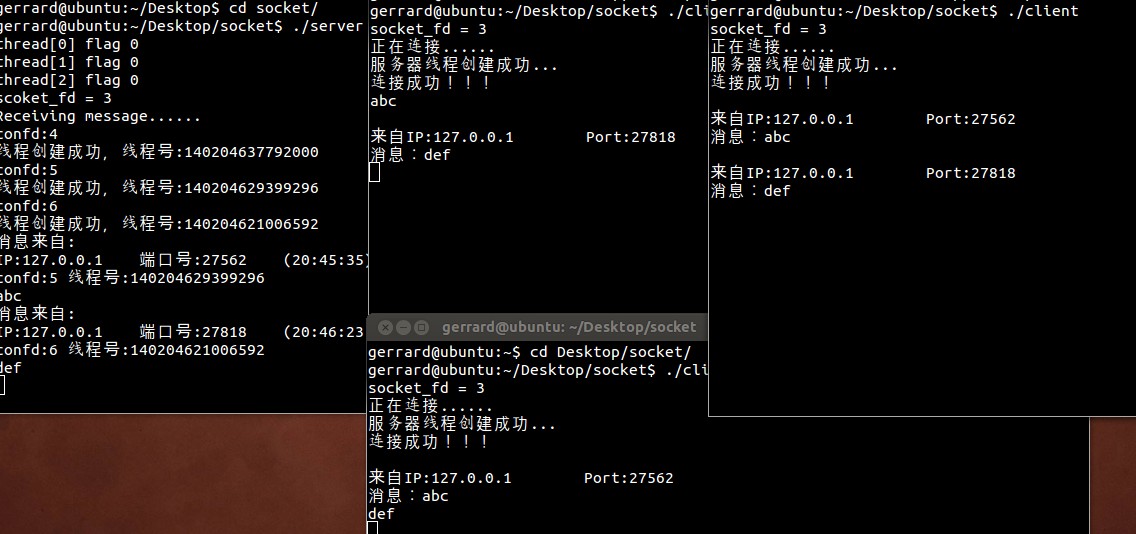Click the title bar text 'gerrard@ubuntu: ~/Desktop/socket'

pos(569,328)
